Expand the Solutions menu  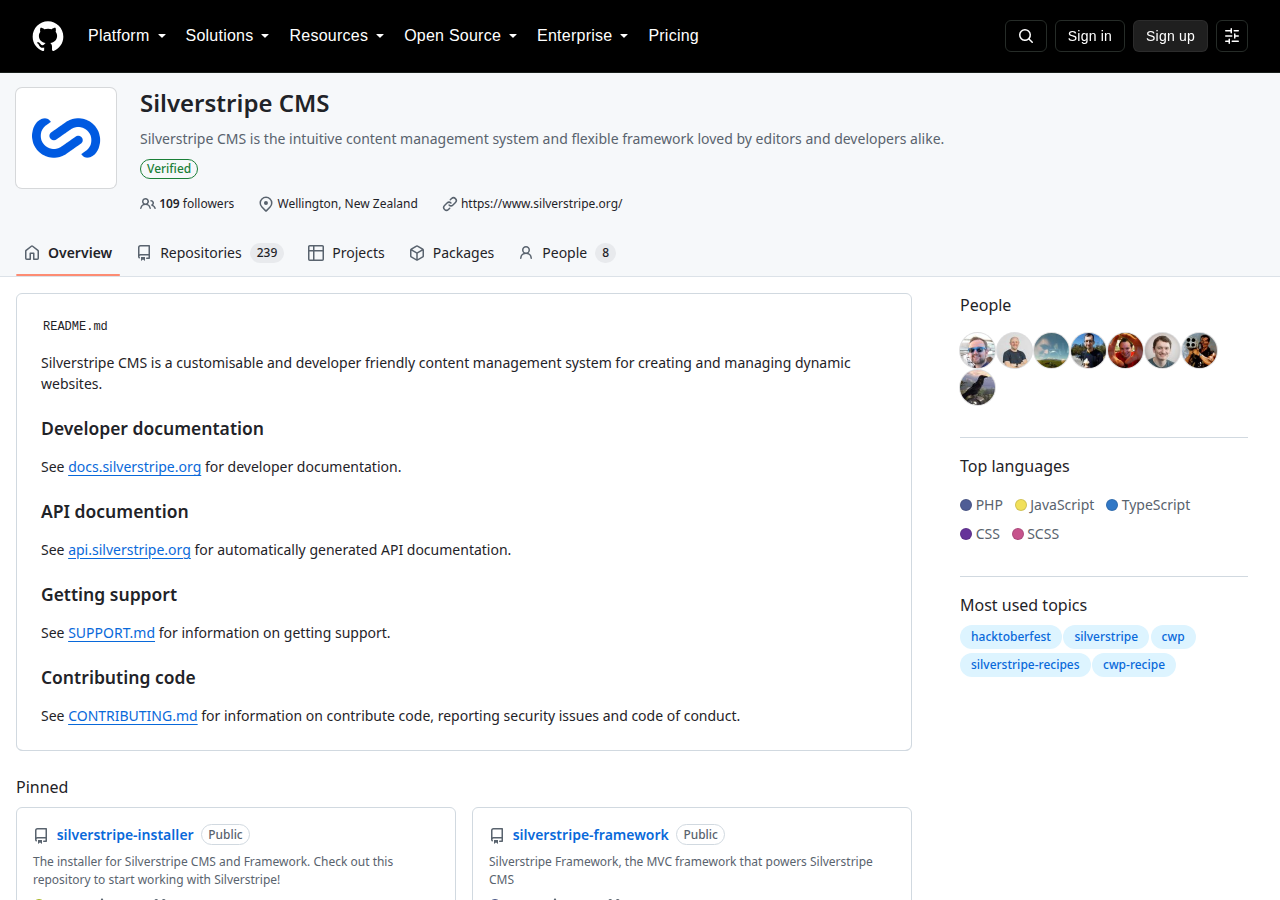(x=228, y=36)
